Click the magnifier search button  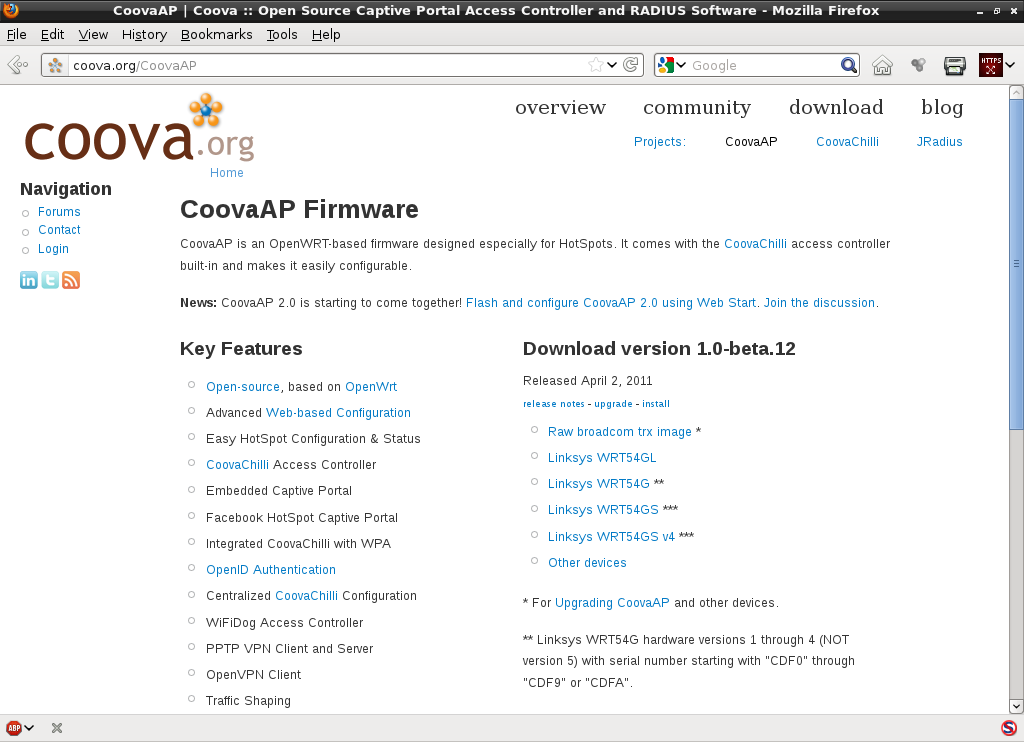(848, 65)
